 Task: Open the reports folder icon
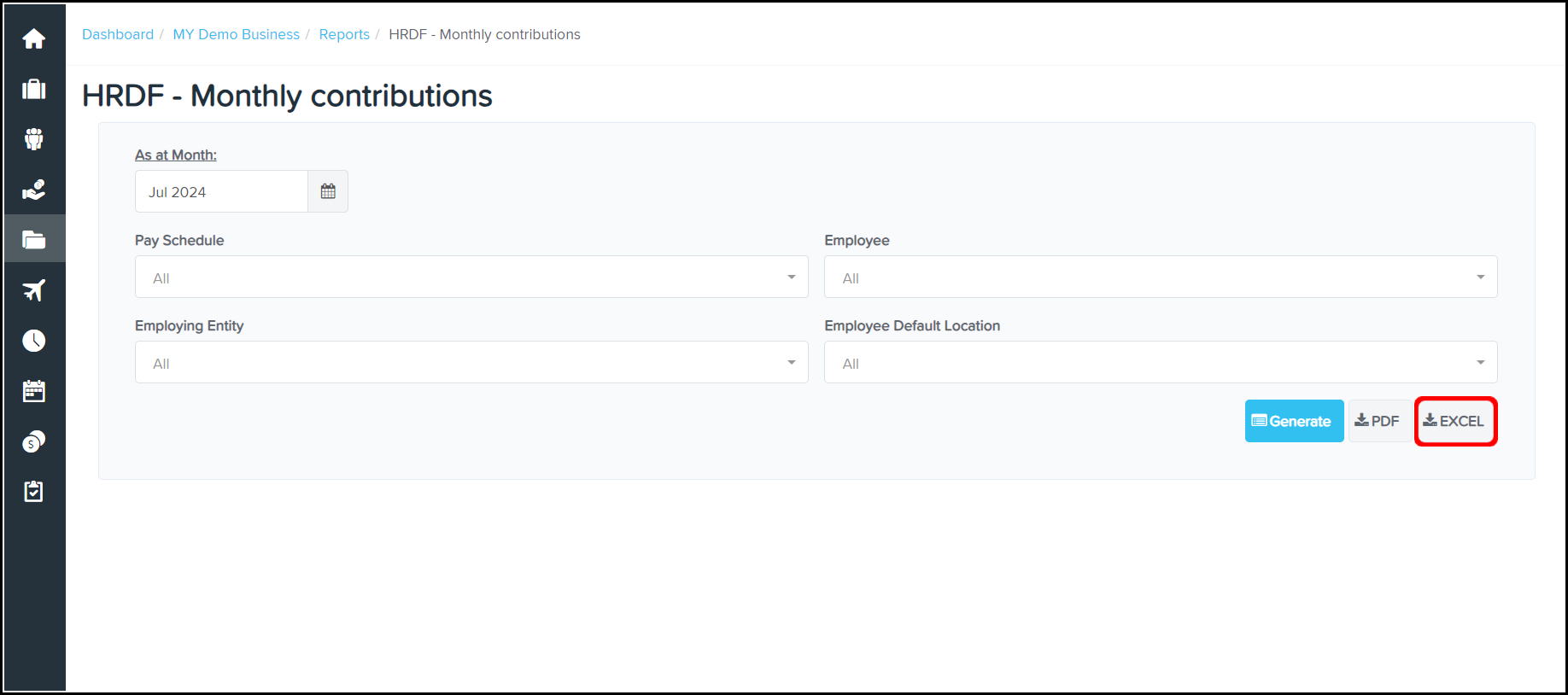click(34, 240)
